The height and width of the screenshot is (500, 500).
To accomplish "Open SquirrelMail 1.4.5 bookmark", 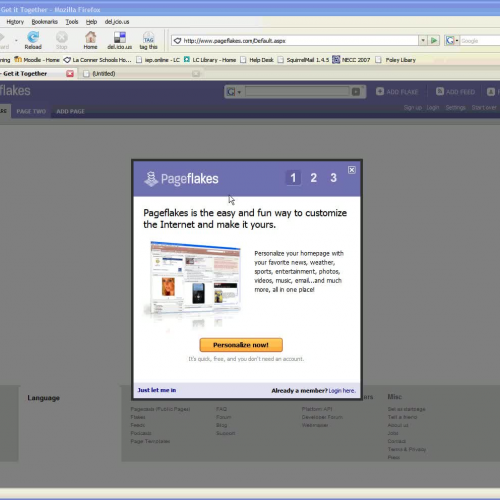I will 303,60.
